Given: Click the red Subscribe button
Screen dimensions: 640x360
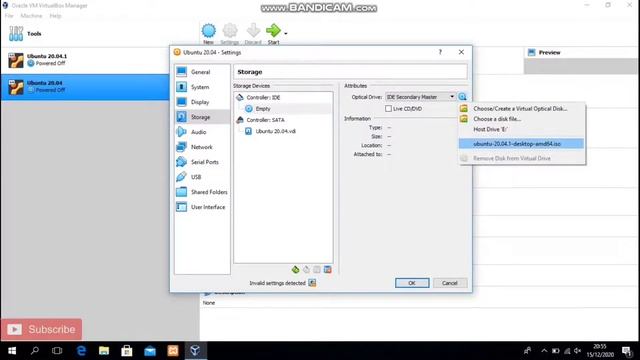Looking at the screenshot, I should 41,329.
